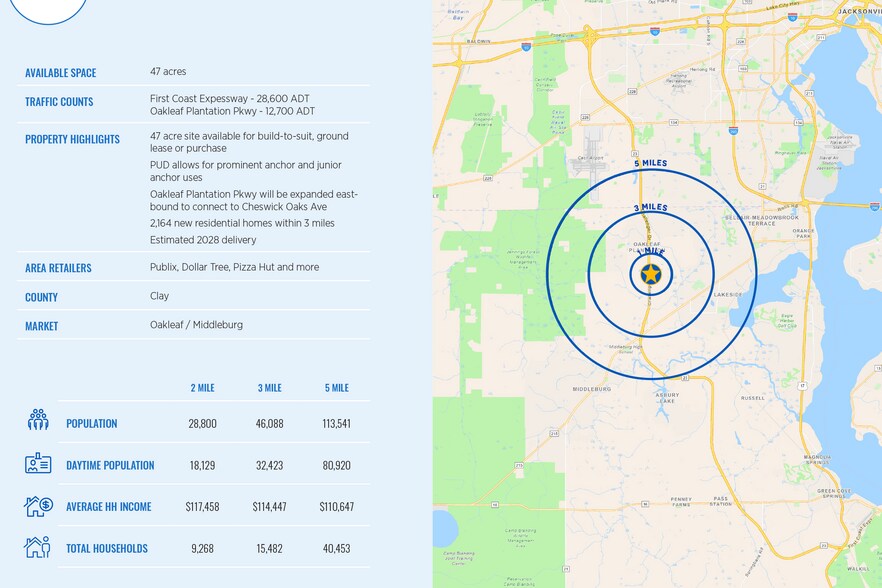Click the PENNEY FARMS label on the map
The image size is (882, 588).
pyautogui.click(x=681, y=502)
